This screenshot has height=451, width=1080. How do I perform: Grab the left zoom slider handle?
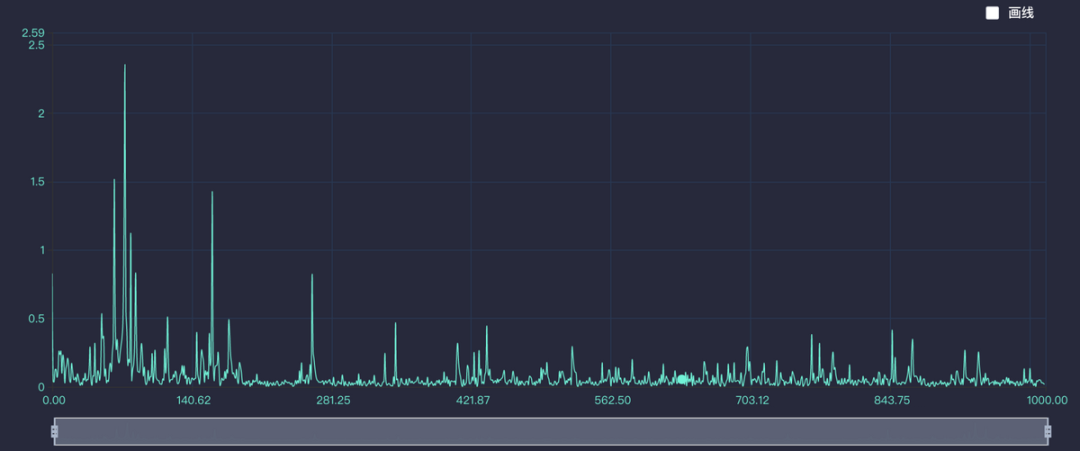[x=54, y=432]
